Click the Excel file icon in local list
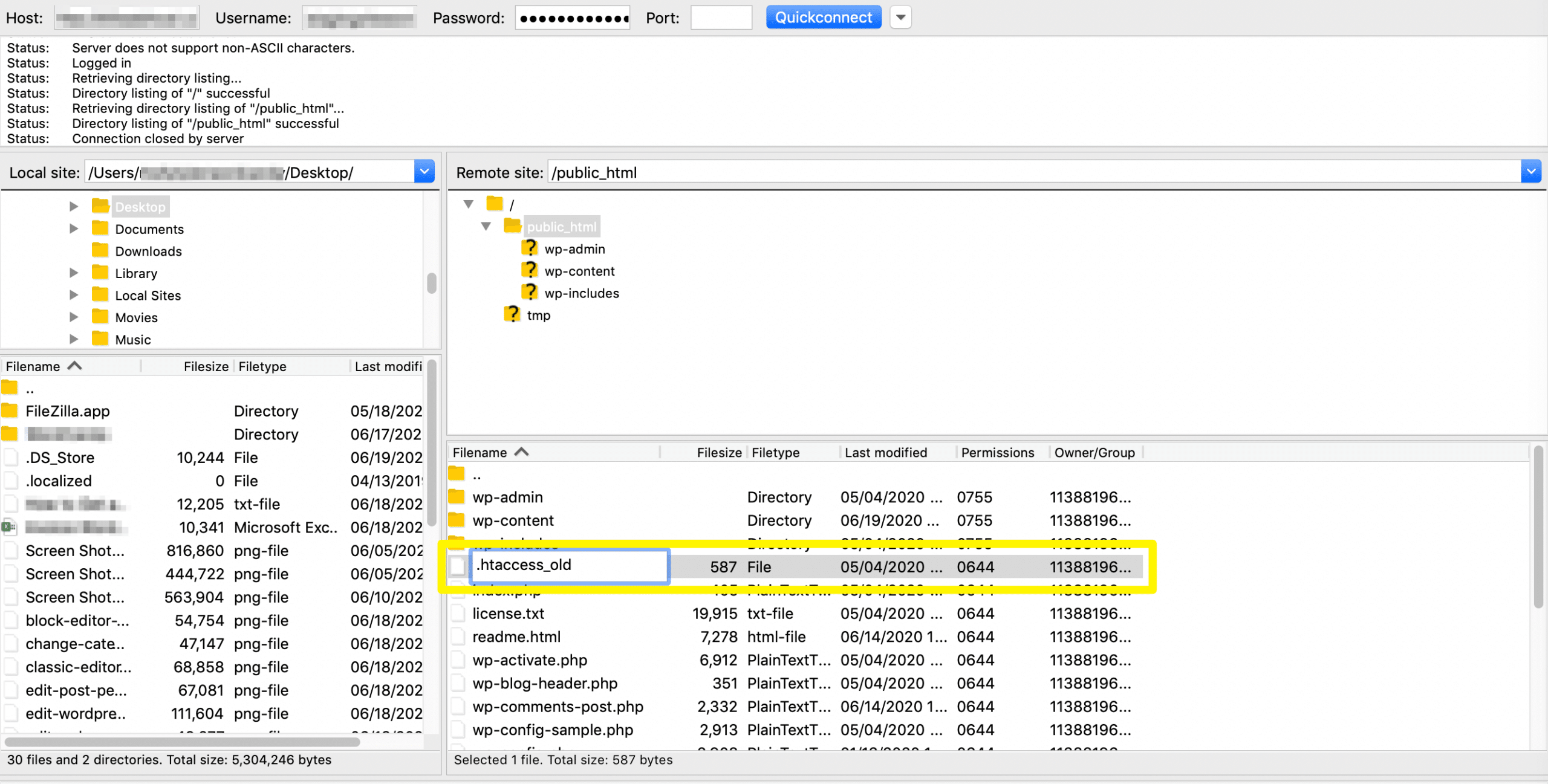Screen dimensions: 1548x784 [10, 527]
